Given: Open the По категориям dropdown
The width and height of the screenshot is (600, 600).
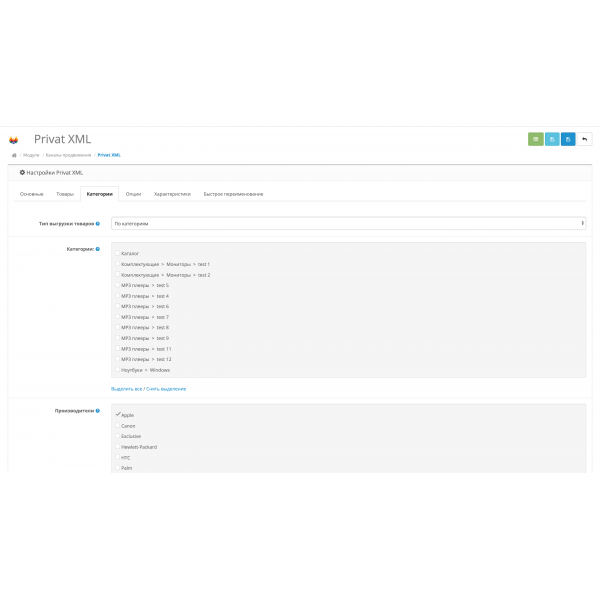Looking at the screenshot, I should point(348,223).
